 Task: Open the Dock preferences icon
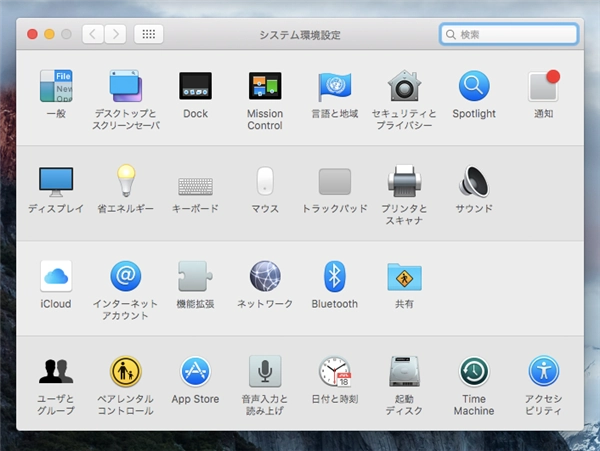(x=196, y=86)
